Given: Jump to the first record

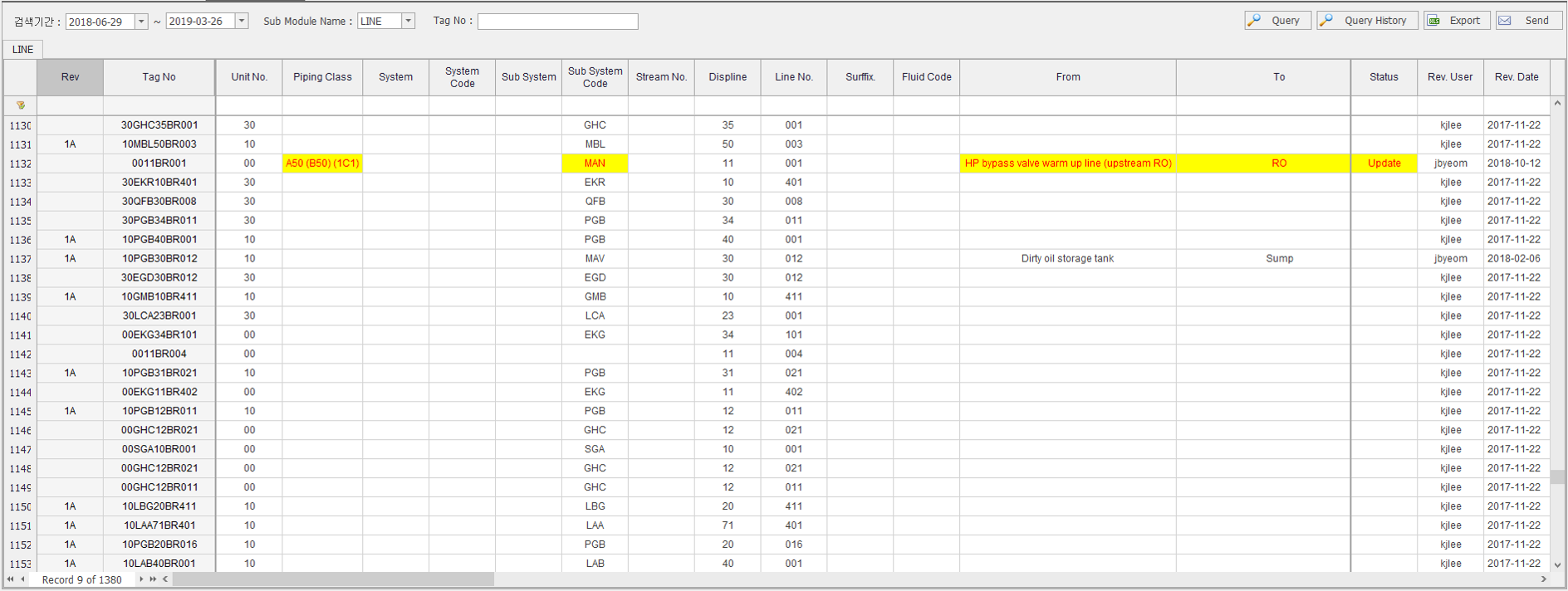Looking at the screenshot, I should click(x=10, y=579).
